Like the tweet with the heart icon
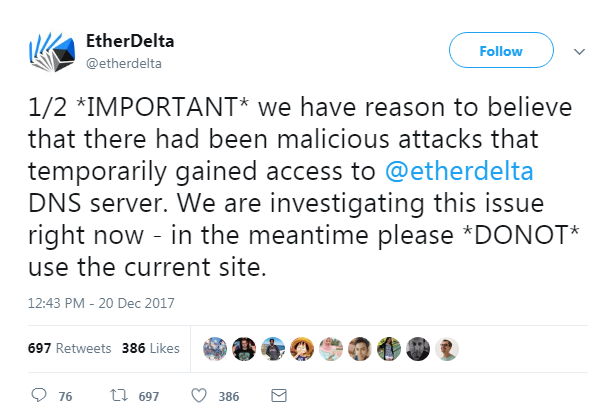This screenshot has height=412, width=614. point(199,396)
